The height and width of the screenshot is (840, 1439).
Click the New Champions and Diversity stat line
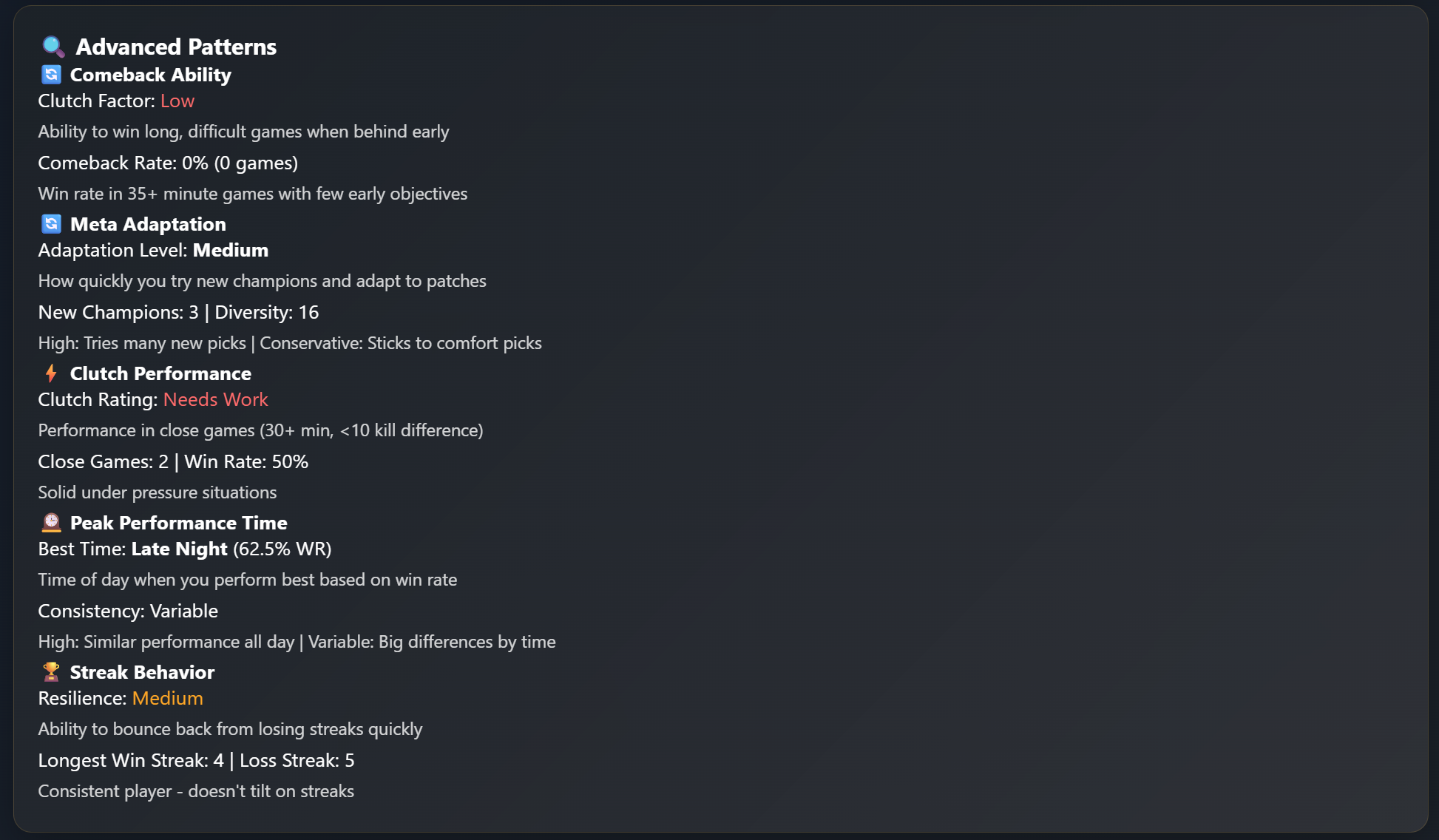(x=178, y=312)
